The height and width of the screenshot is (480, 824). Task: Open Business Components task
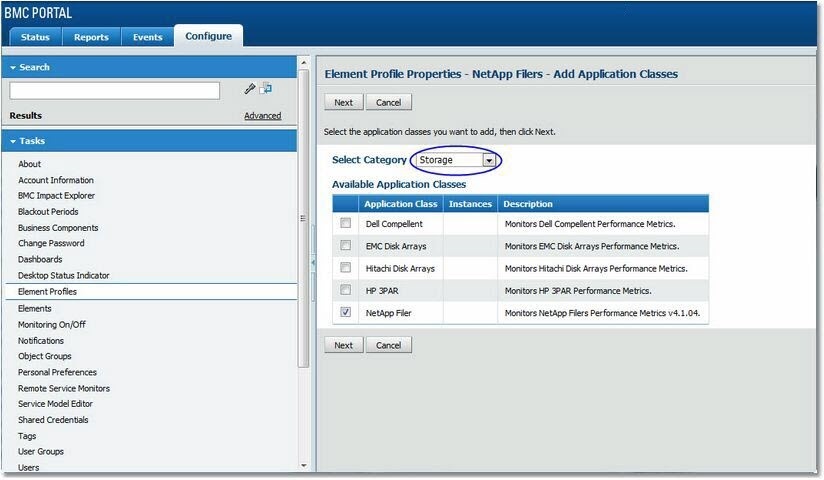[x=58, y=228]
